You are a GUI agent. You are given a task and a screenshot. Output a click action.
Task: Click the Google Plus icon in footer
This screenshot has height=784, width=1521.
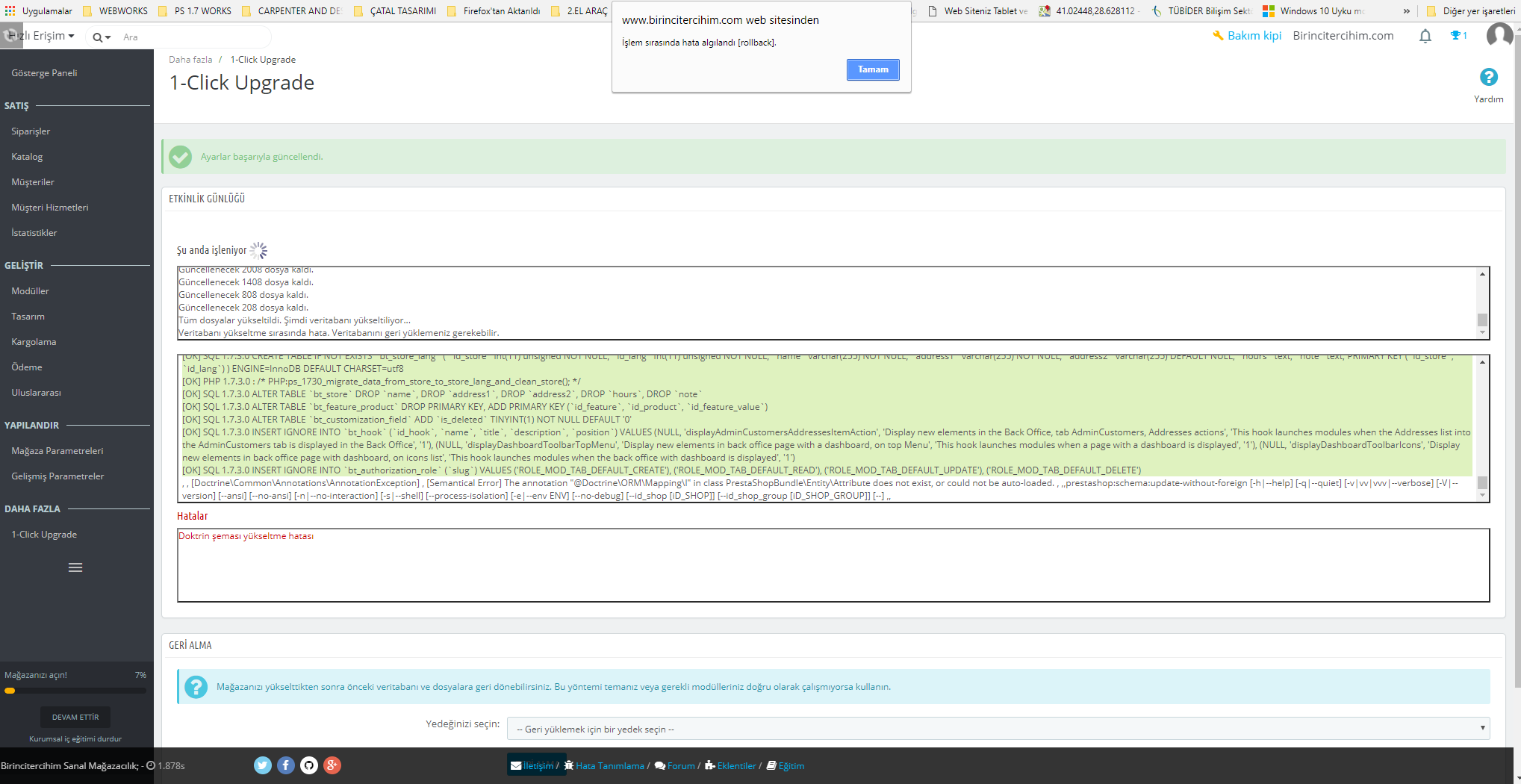pos(332,765)
